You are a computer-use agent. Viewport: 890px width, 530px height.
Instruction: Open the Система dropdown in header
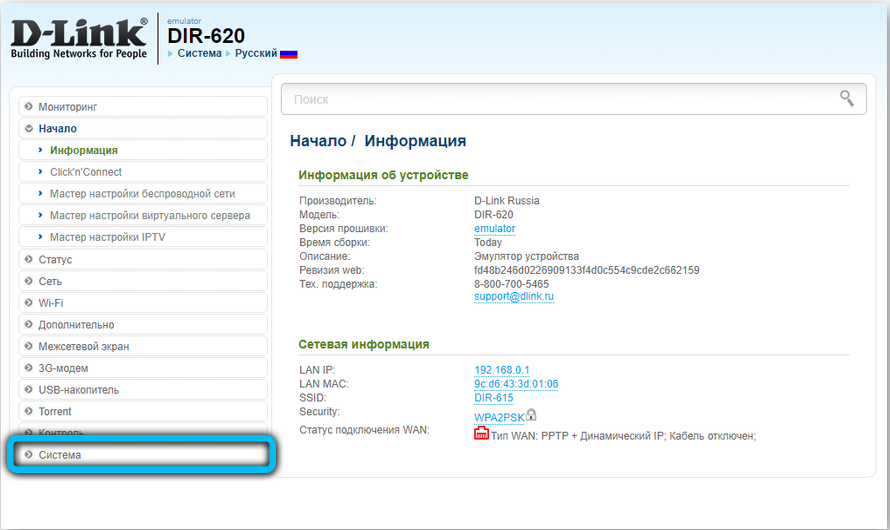199,53
